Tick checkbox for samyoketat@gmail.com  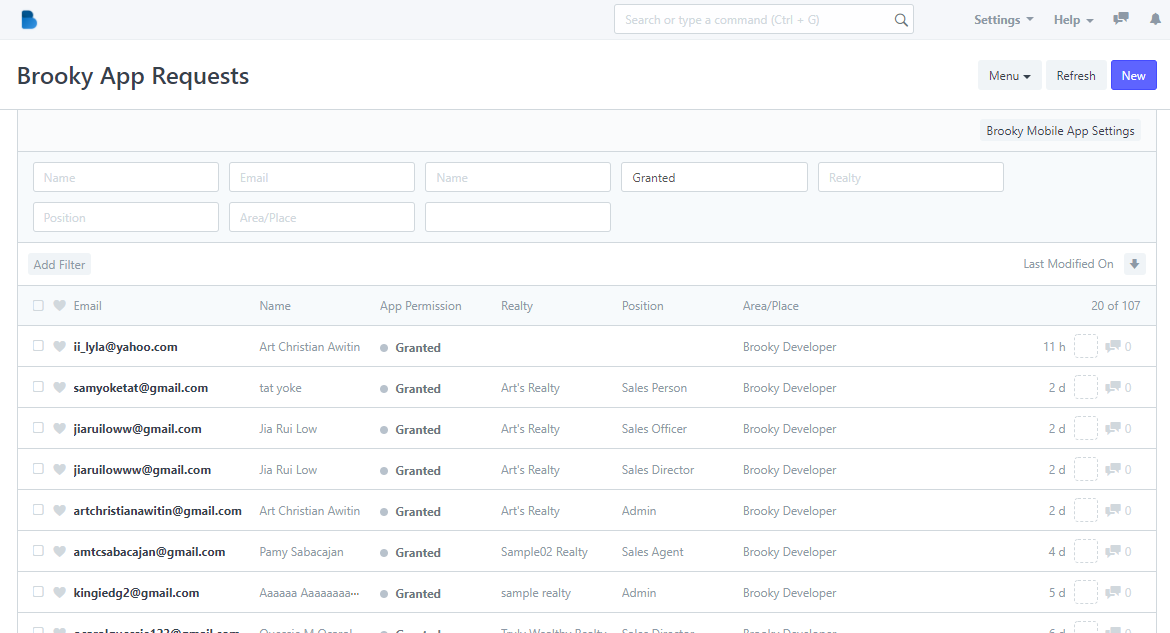point(38,387)
